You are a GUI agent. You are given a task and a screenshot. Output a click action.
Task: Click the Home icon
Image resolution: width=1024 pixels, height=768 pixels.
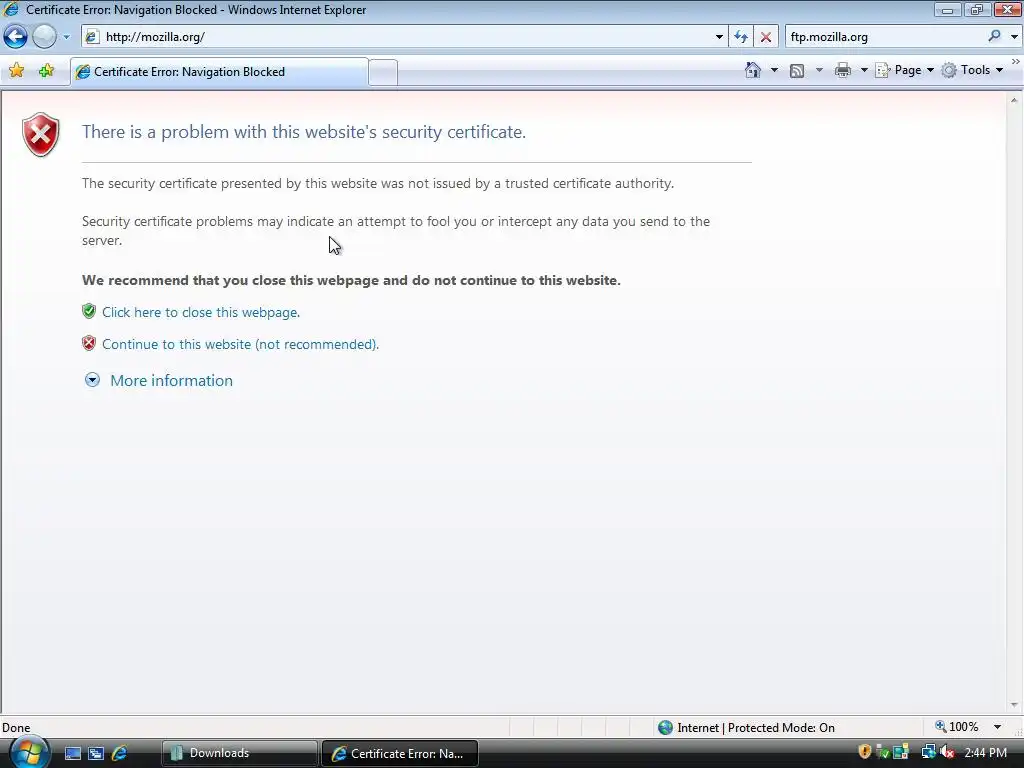pos(752,70)
